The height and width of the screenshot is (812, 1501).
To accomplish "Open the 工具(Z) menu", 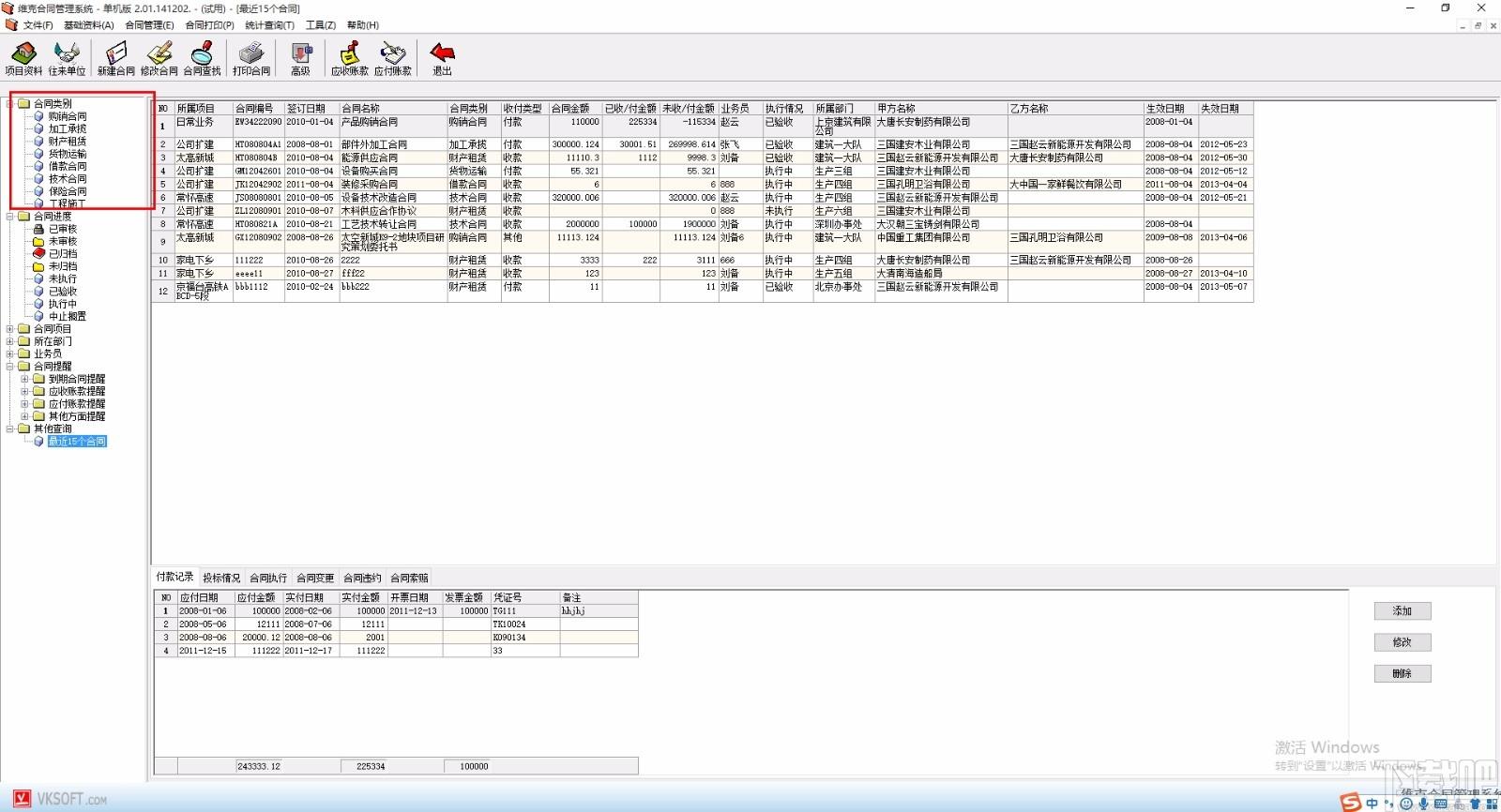I will click(x=321, y=25).
